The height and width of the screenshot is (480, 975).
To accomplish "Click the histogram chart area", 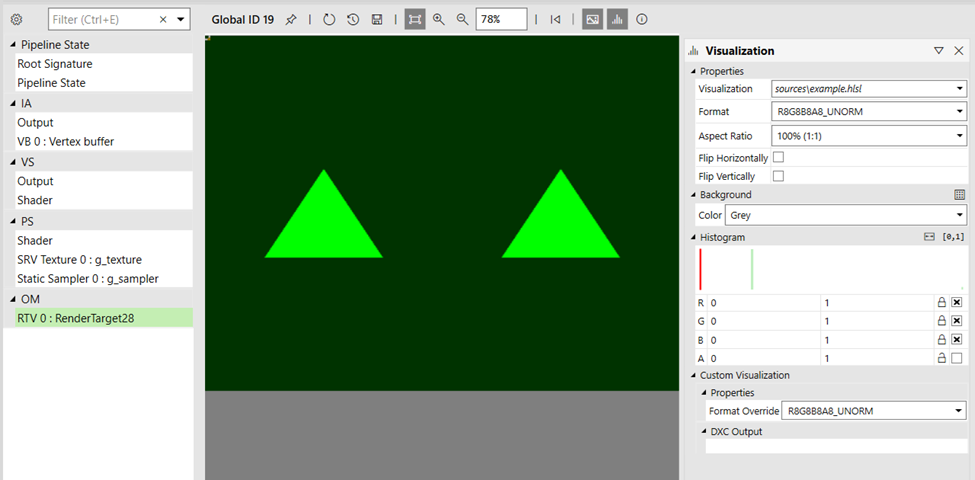I will tap(831, 269).
